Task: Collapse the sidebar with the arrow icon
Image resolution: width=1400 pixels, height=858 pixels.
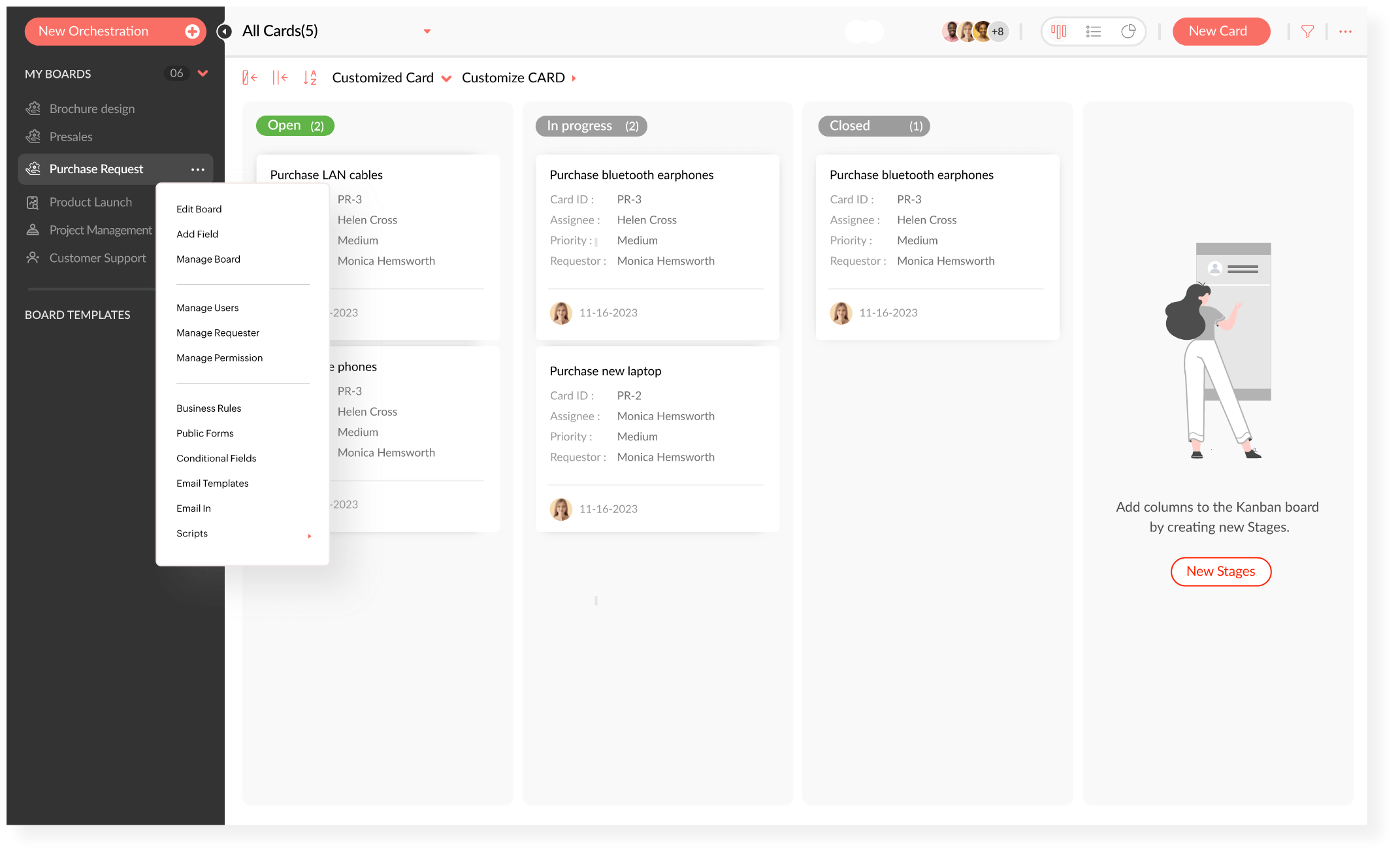Action: coord(224,31)
